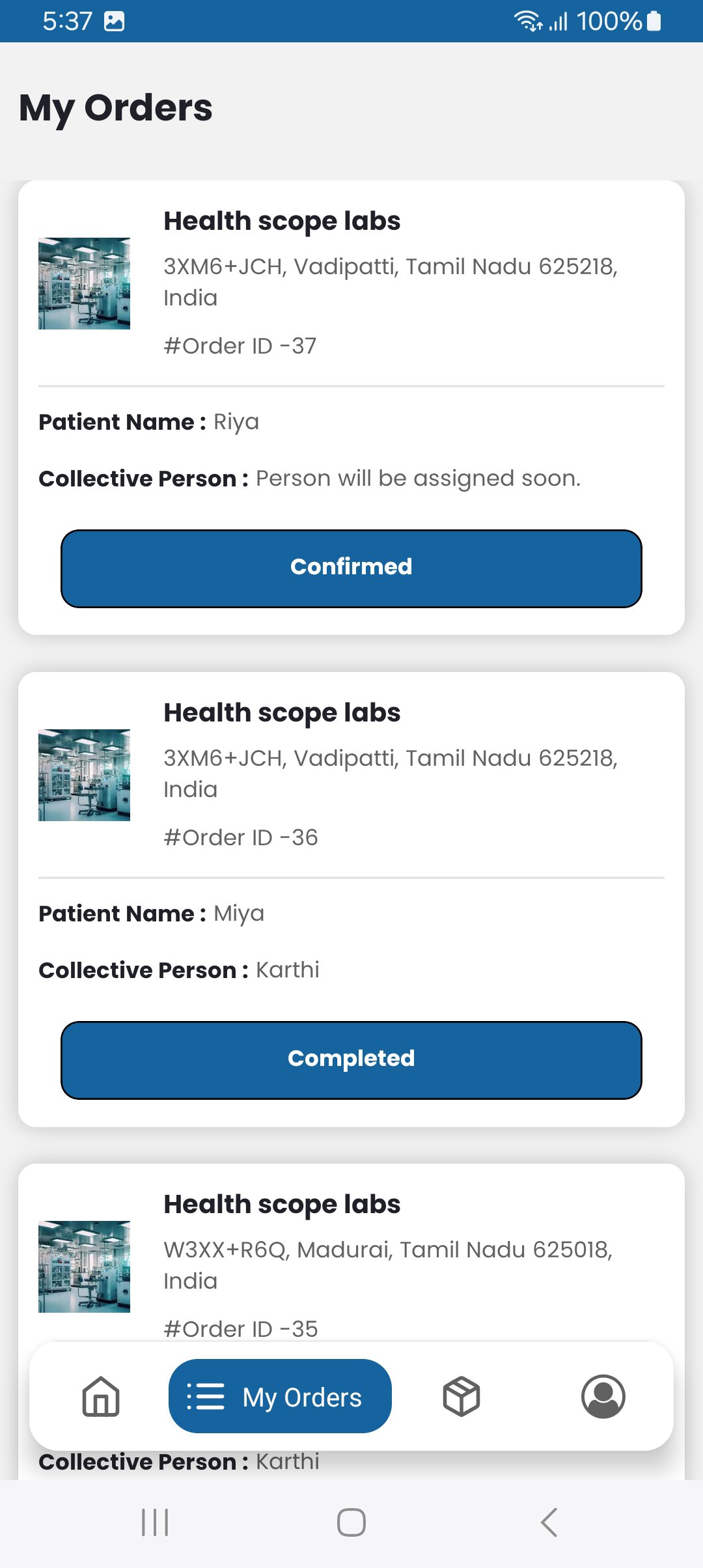Open the Health scope labs title on order 37
The image size is (703, 1568).
(282, 221)
